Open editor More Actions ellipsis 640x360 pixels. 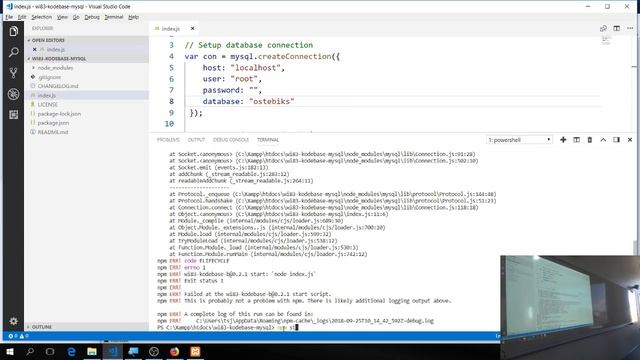click(630, 28)
